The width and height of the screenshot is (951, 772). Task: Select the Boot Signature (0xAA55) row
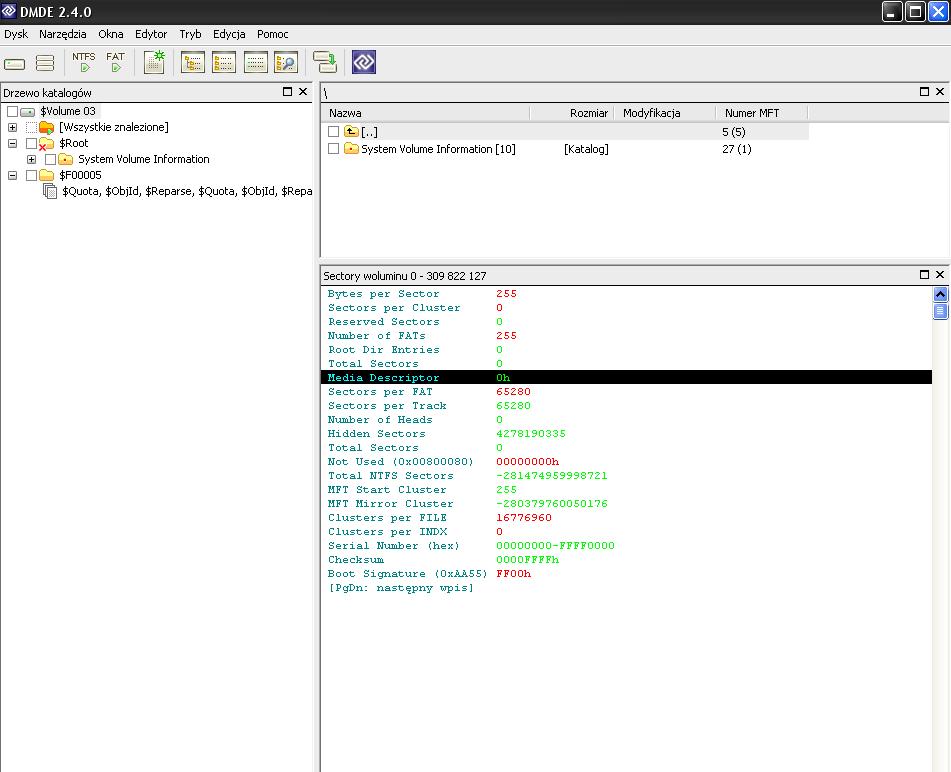pos(626,574)
